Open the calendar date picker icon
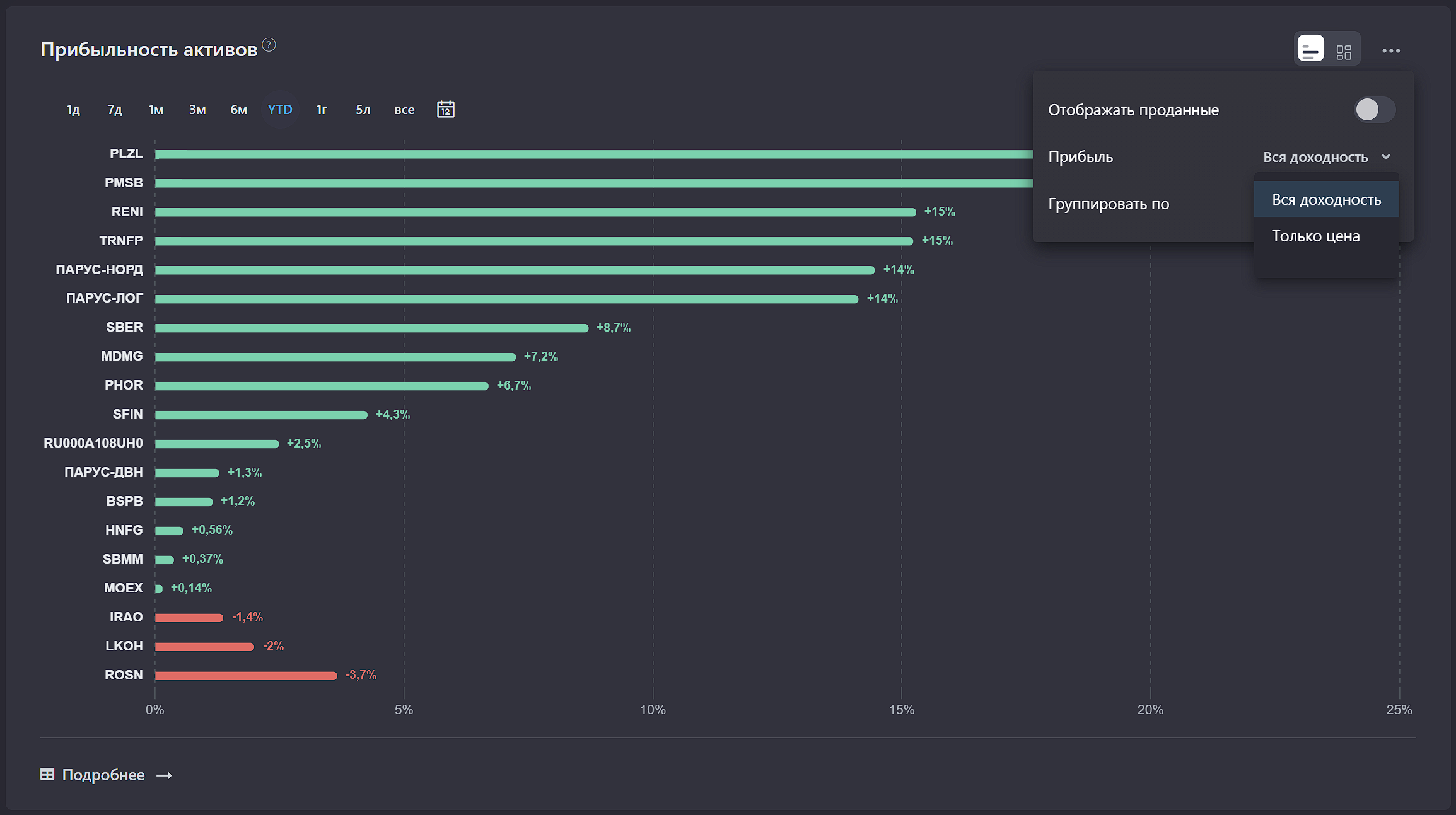Image resolution: width=1456 pixels, height=815 pixels. click(445, 109)
